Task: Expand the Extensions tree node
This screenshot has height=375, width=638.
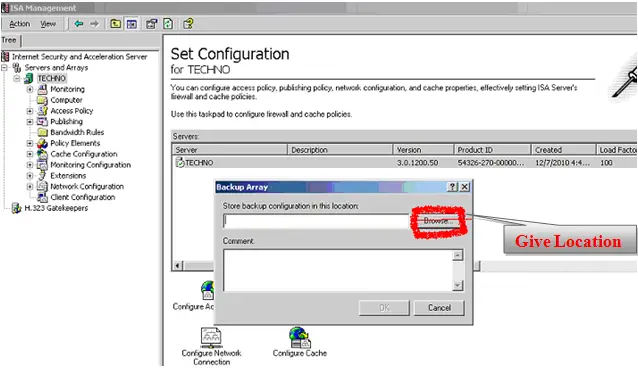Action: [30, 176]
